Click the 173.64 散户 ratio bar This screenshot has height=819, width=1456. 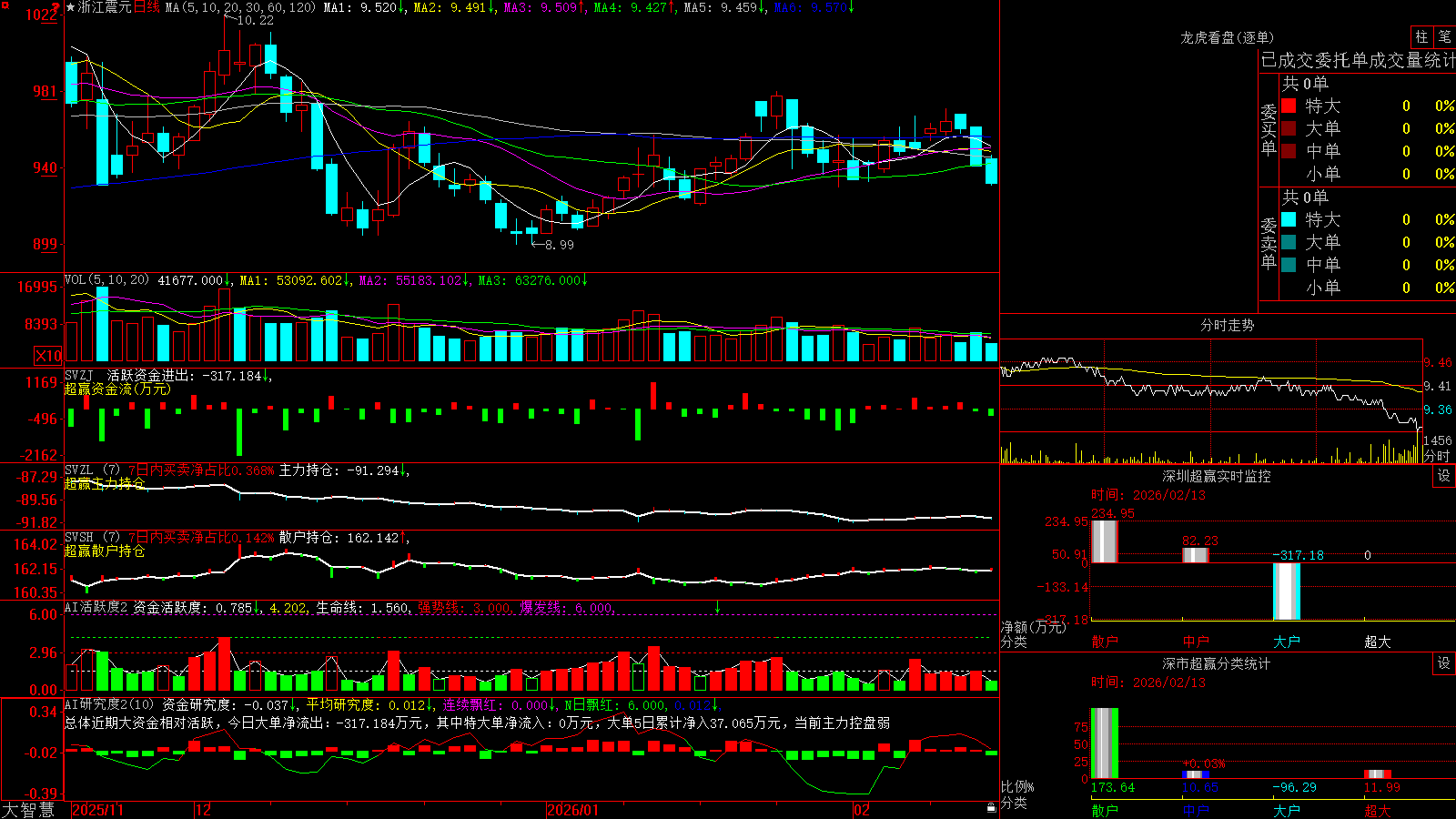click(x=1105, y=743)
